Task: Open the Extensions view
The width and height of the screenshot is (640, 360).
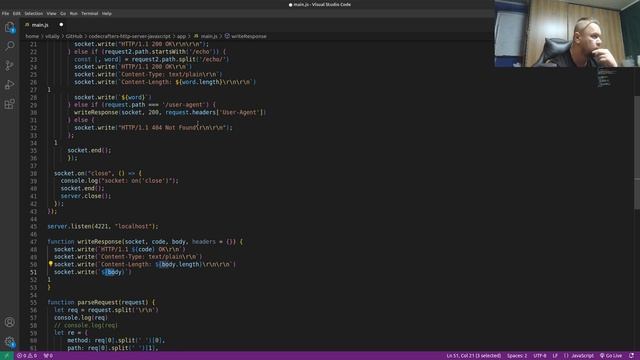Action: coord(9,104)
